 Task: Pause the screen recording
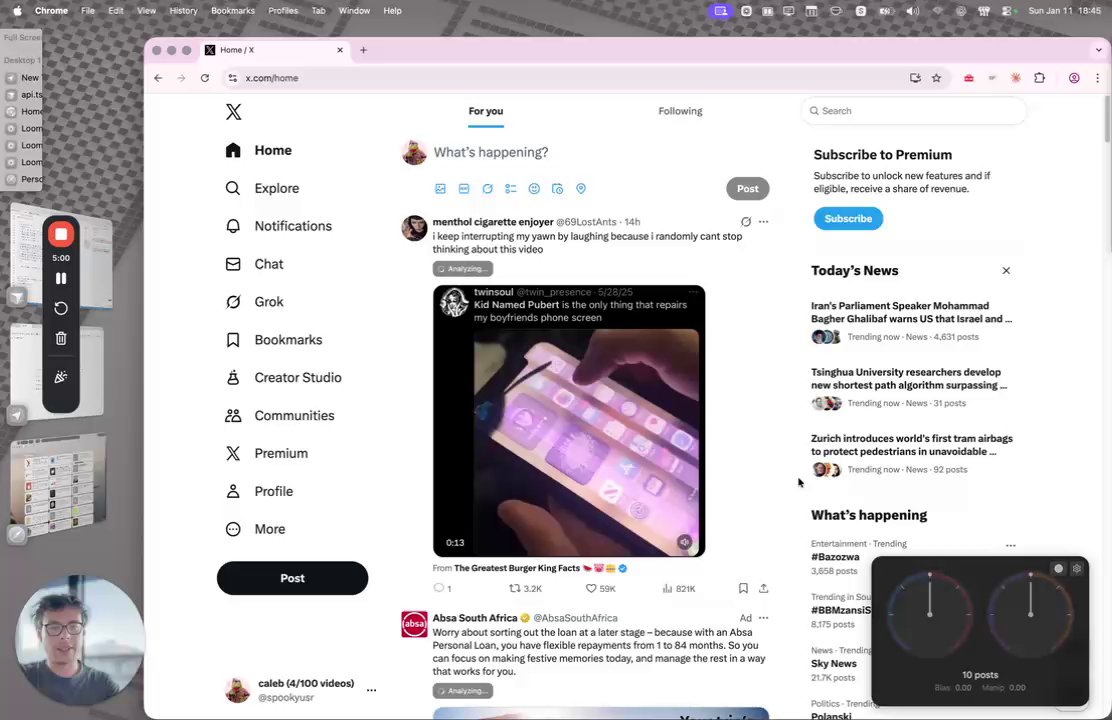coord(61,279)
